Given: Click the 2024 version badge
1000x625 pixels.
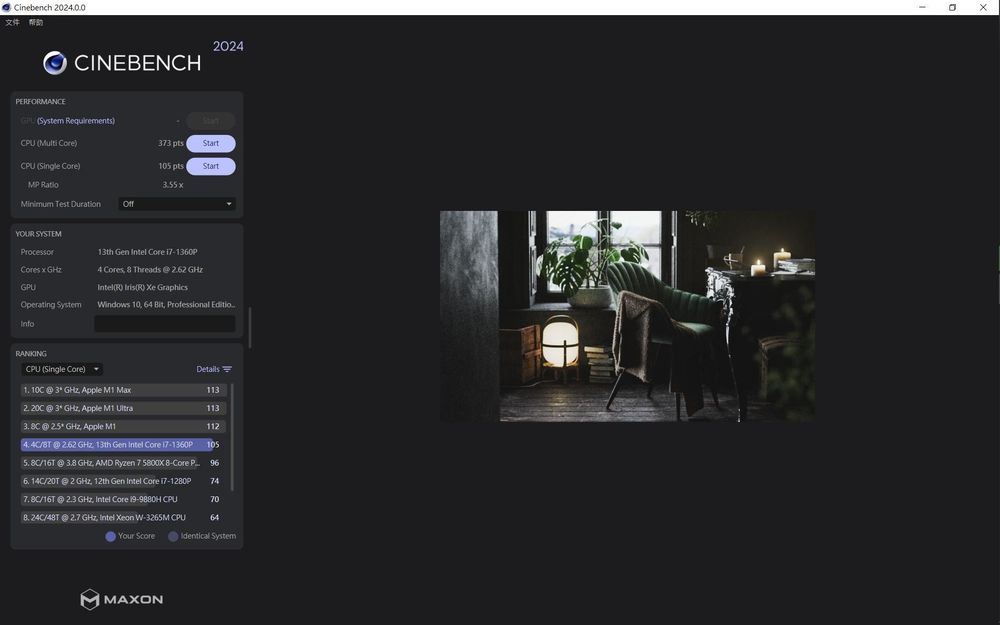Looking at the screenshot, I should coord(228,45).
